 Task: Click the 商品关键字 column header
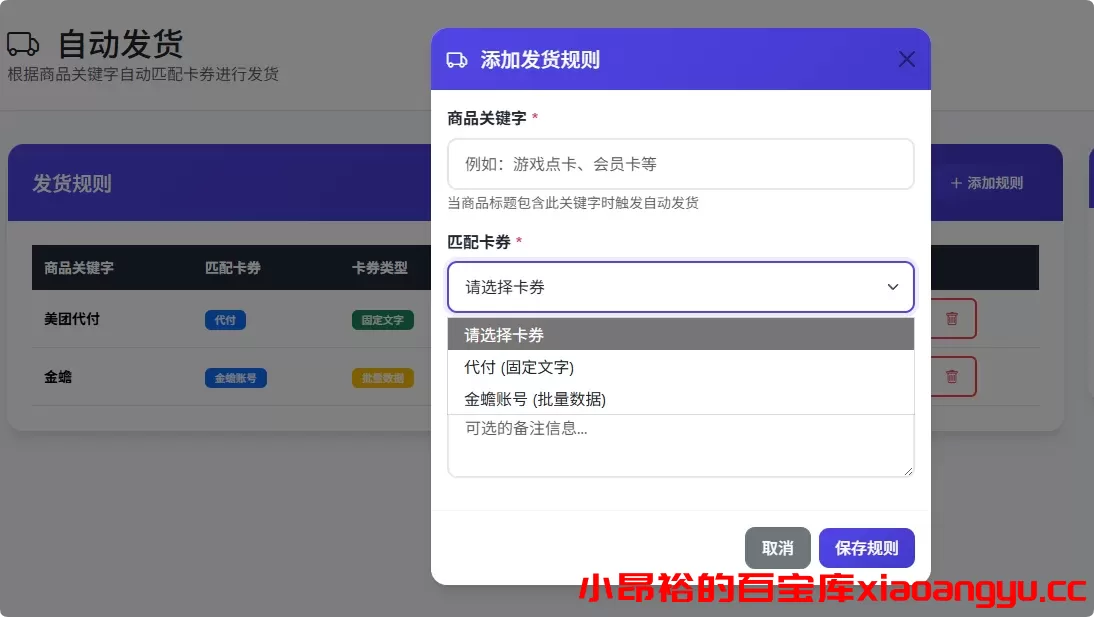[77, 268]
